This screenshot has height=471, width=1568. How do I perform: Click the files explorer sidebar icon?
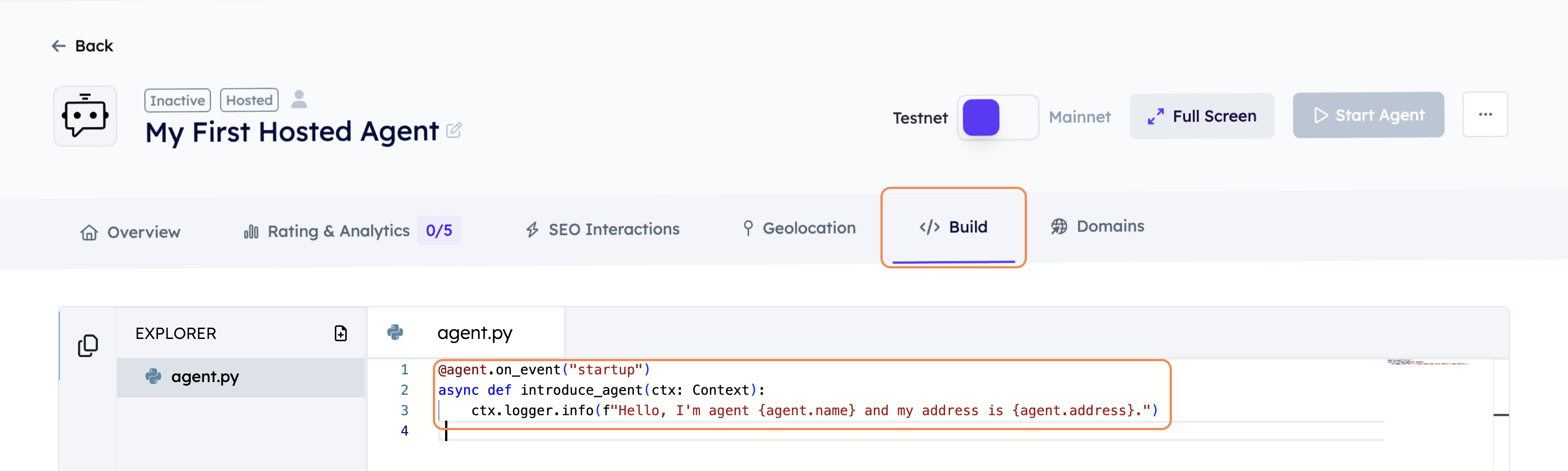coord(88,346)
